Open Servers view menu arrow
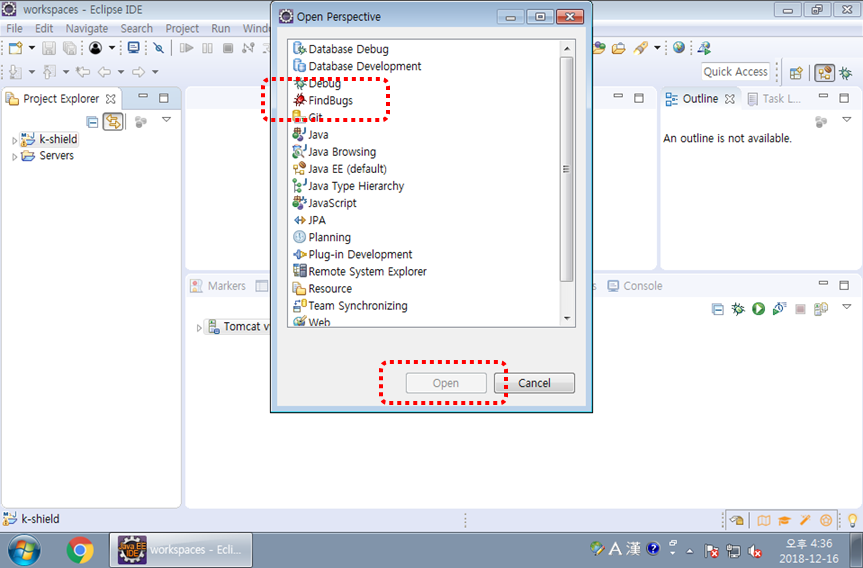 [846, 307]
